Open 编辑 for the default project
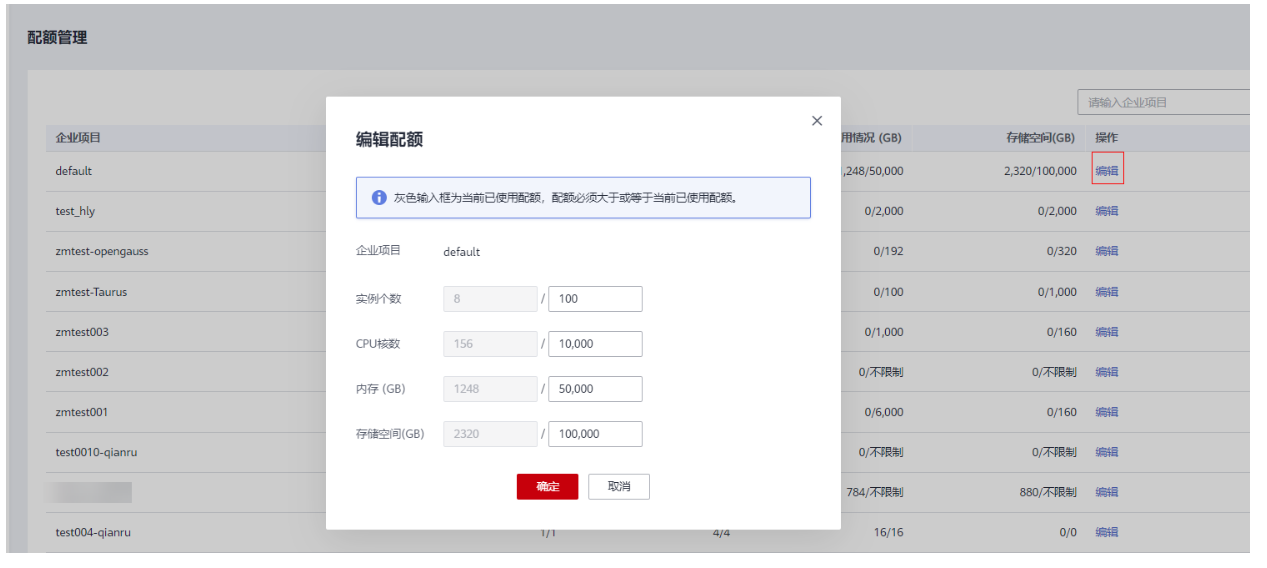 coord(1107,171)
